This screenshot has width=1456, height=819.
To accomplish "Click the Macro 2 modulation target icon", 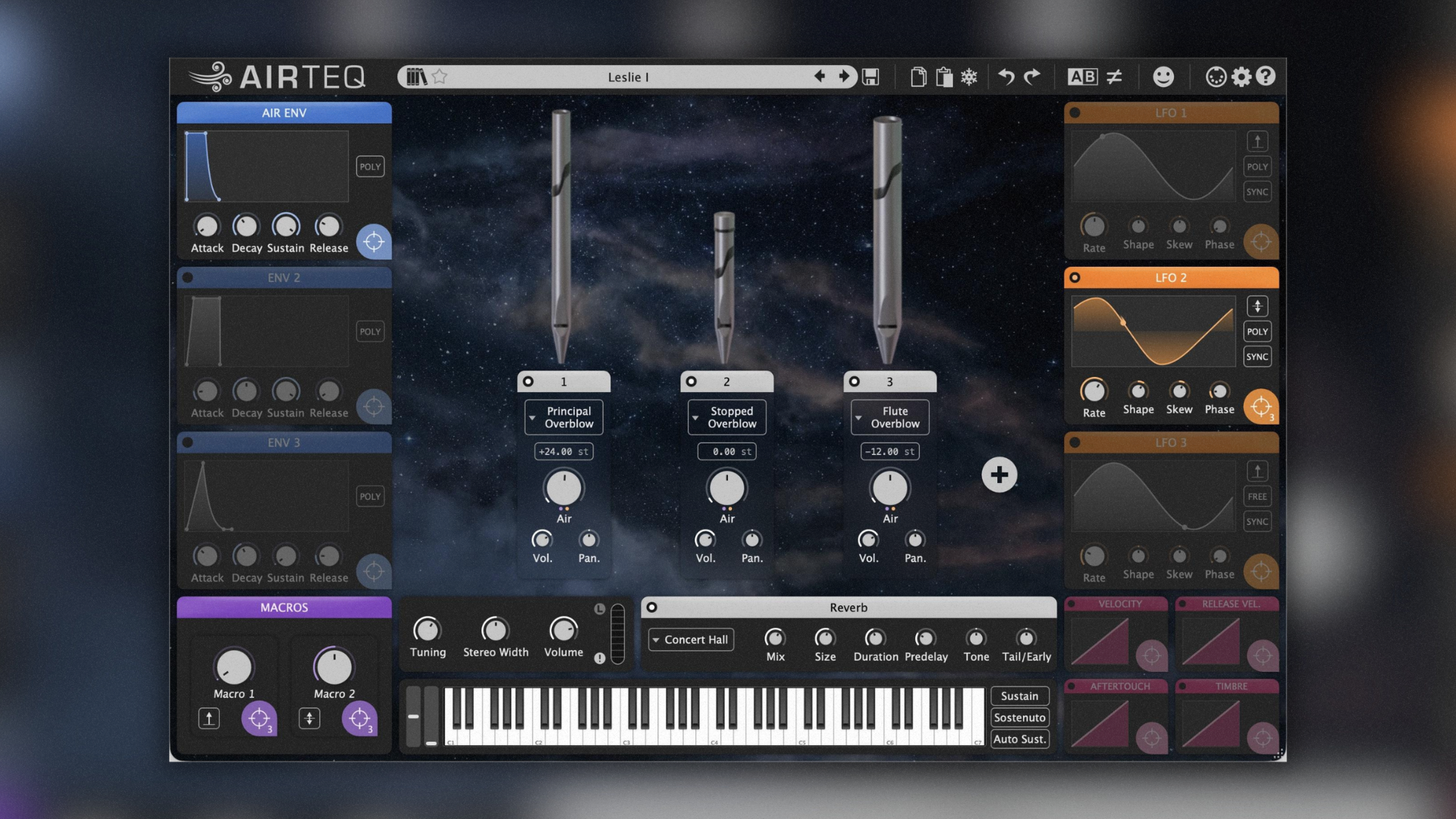I will tap(359, 718).
